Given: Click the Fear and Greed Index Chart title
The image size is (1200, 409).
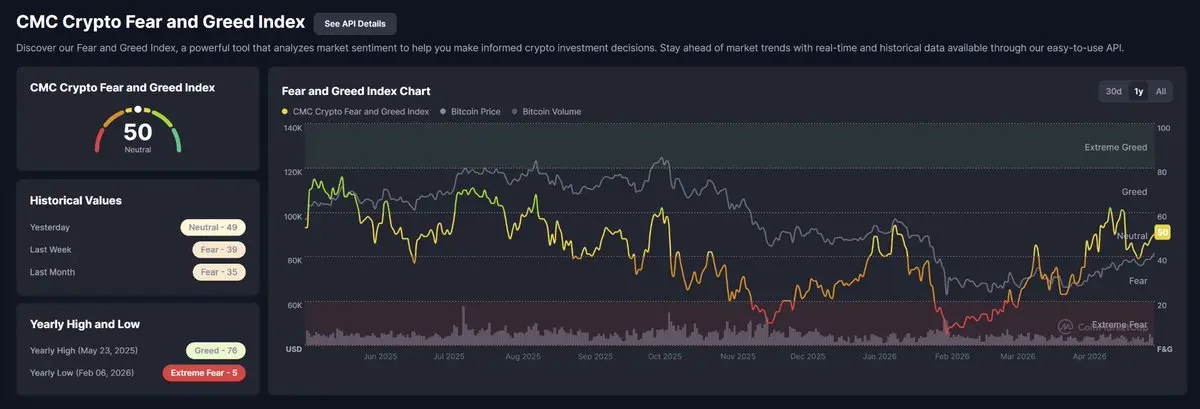Looking at the screenshot, I should 356,90.
